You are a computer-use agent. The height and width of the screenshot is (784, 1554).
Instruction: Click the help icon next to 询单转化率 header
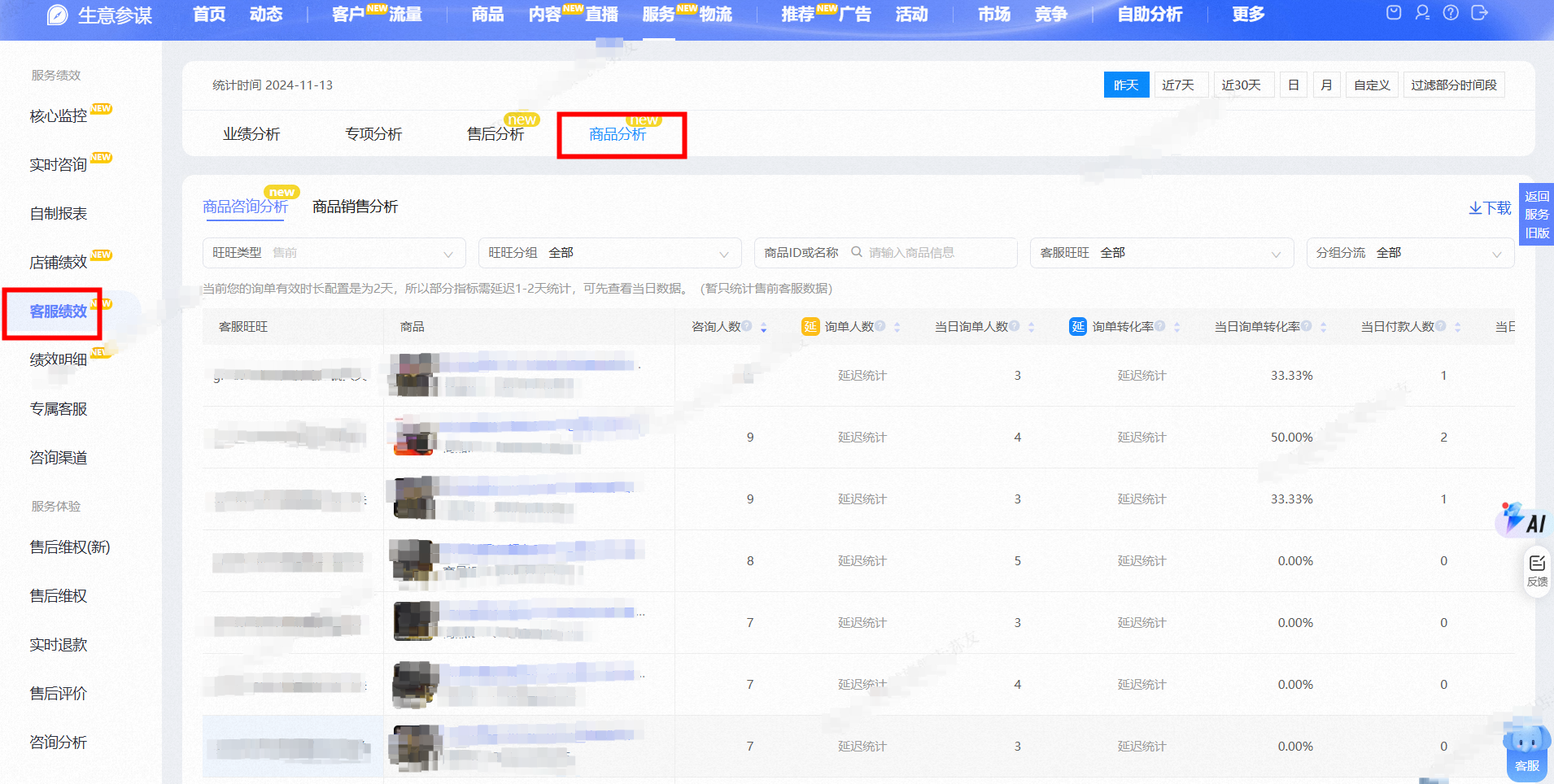click(x=1159, y=326)
